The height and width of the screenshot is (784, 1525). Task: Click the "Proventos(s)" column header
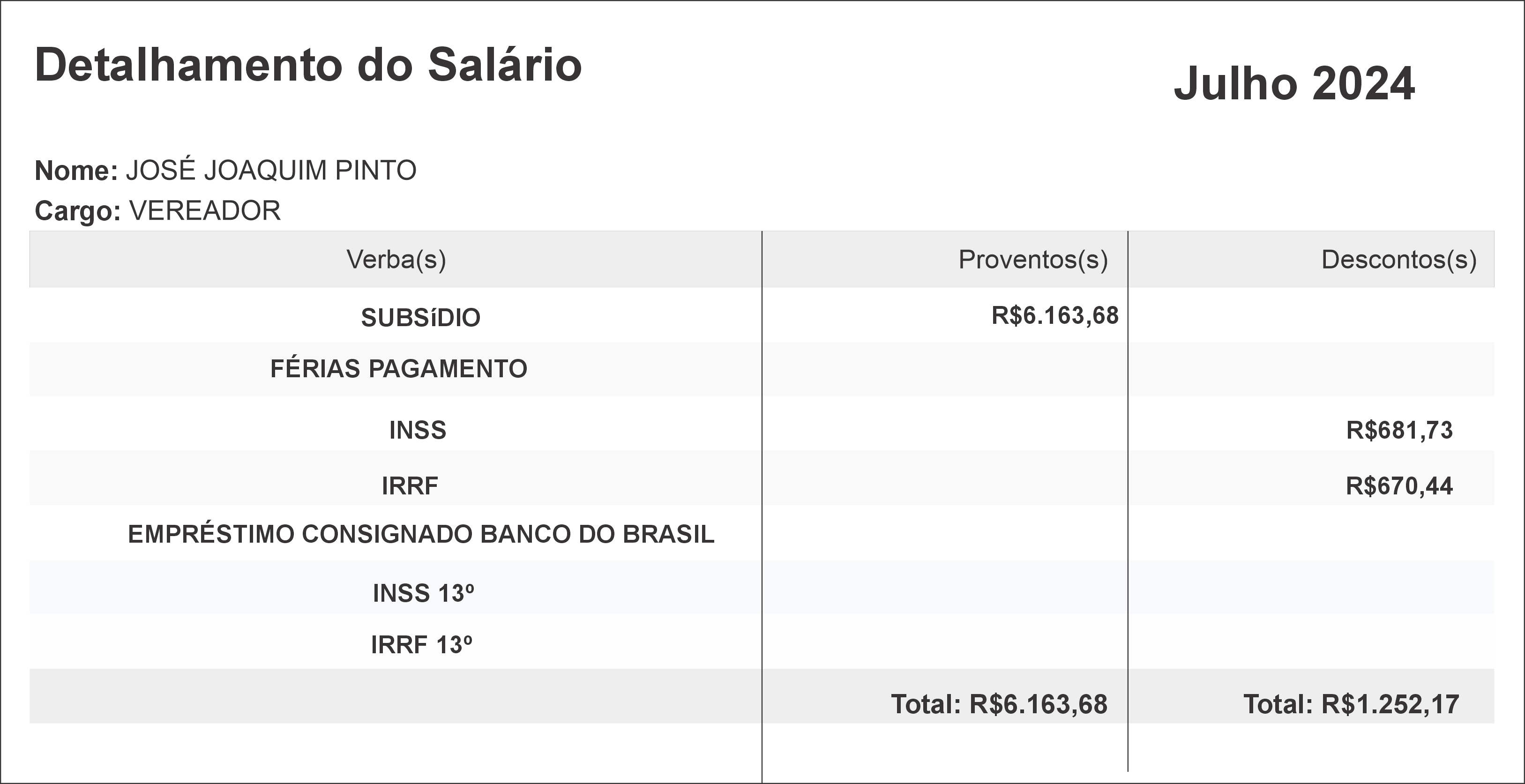pos(1032,259)
